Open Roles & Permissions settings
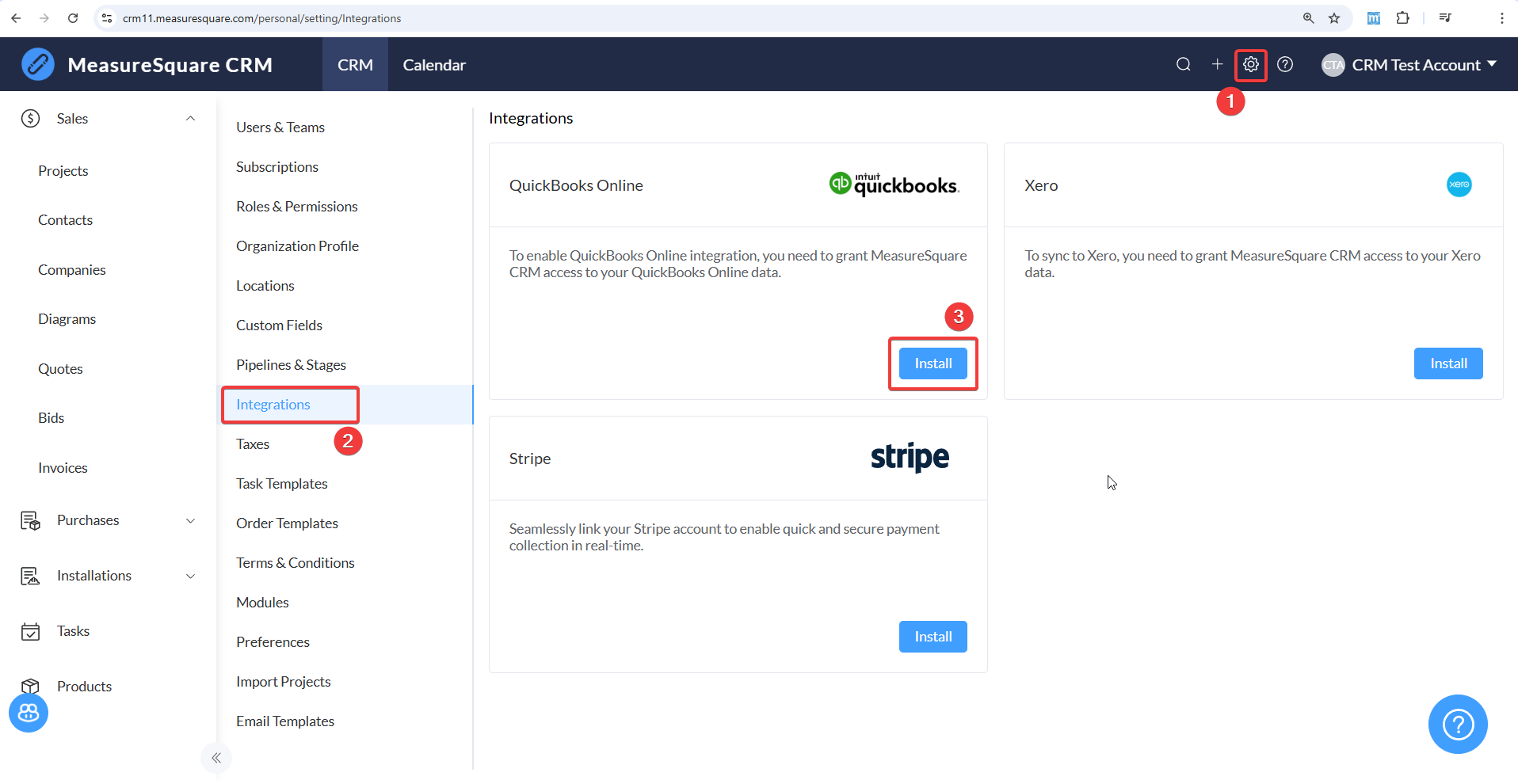 point(297,207)
